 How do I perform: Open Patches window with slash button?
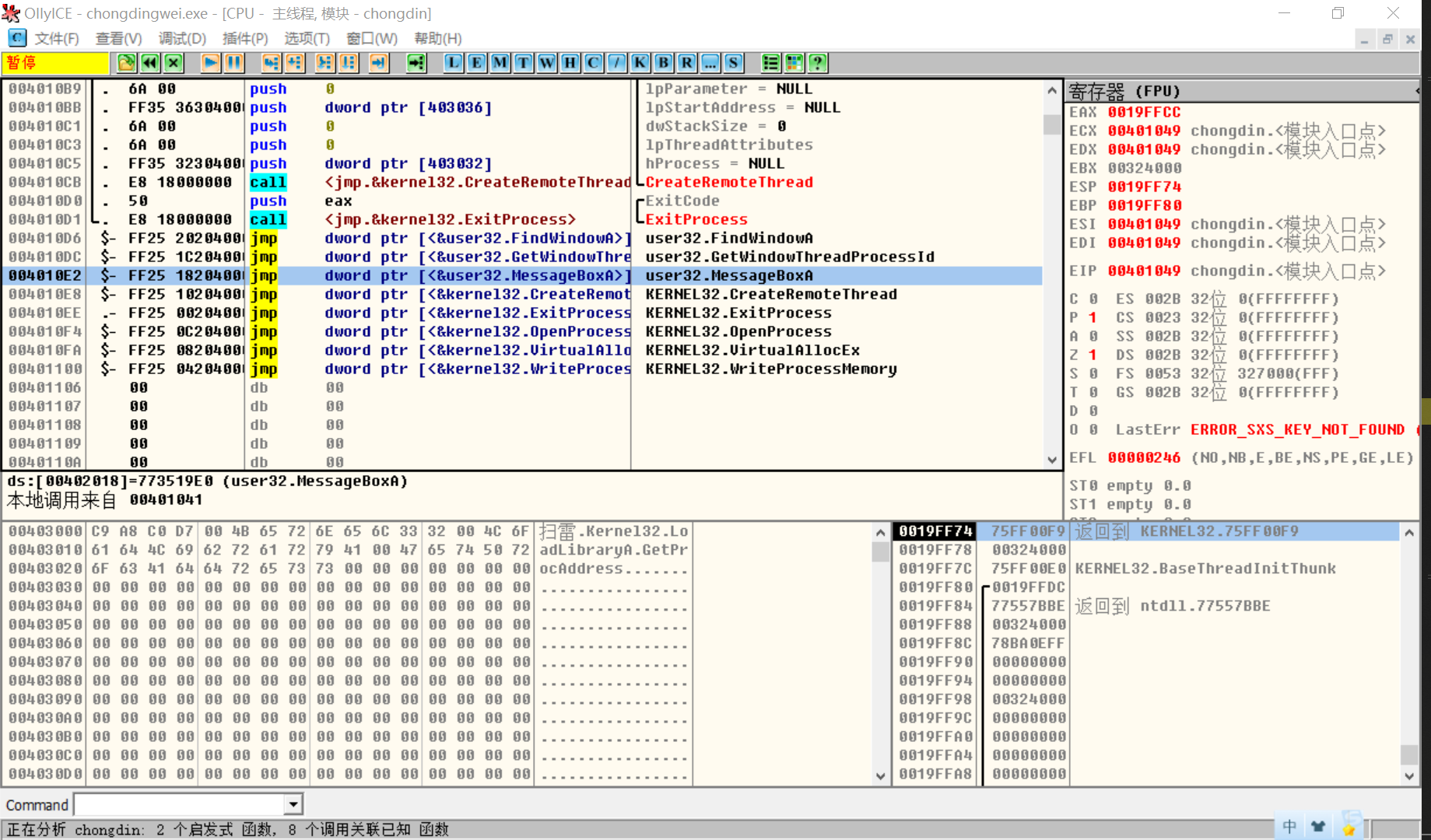[x=617, y=63]
